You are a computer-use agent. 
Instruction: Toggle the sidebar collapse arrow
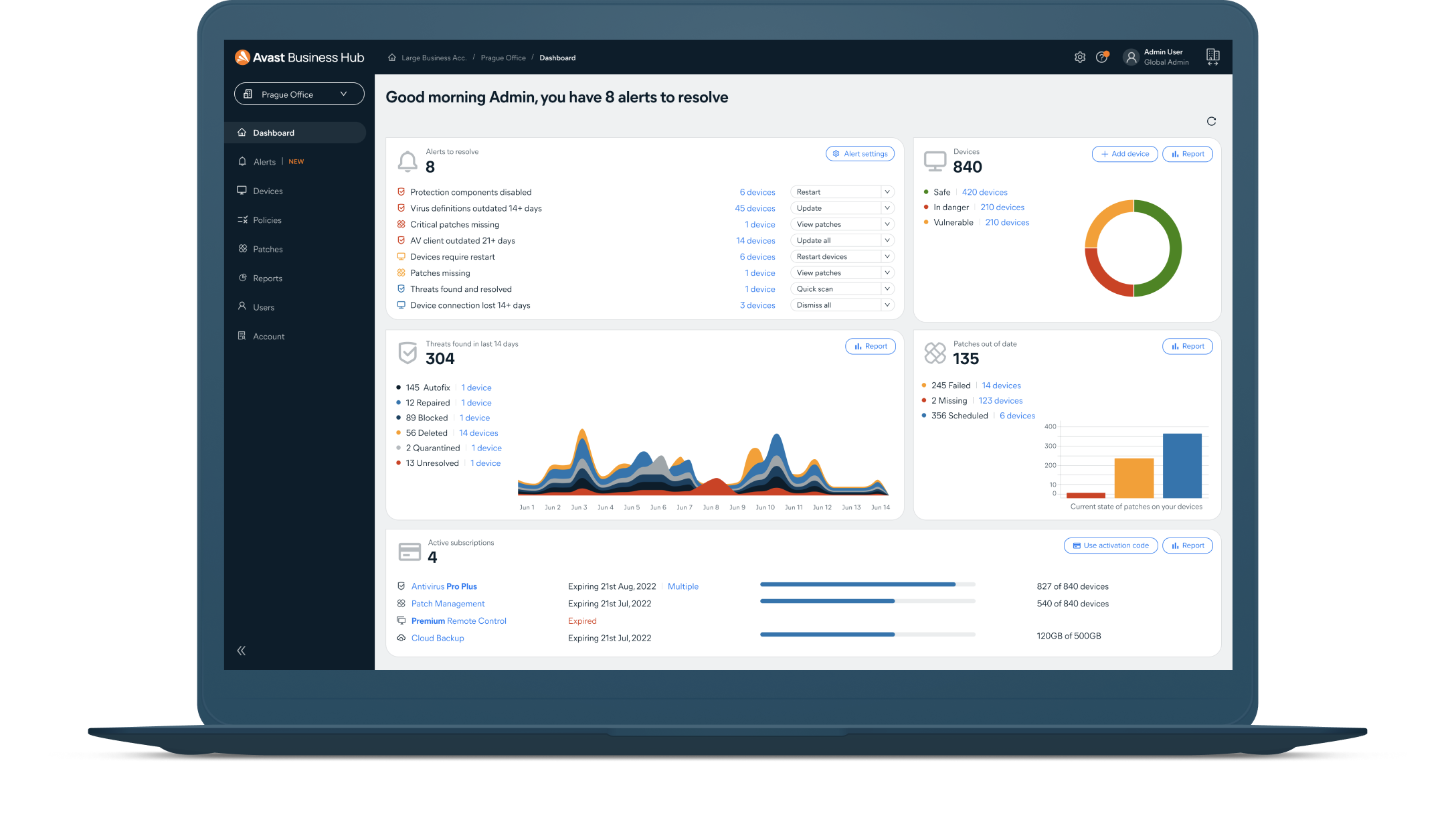click(x=242, y=650)
